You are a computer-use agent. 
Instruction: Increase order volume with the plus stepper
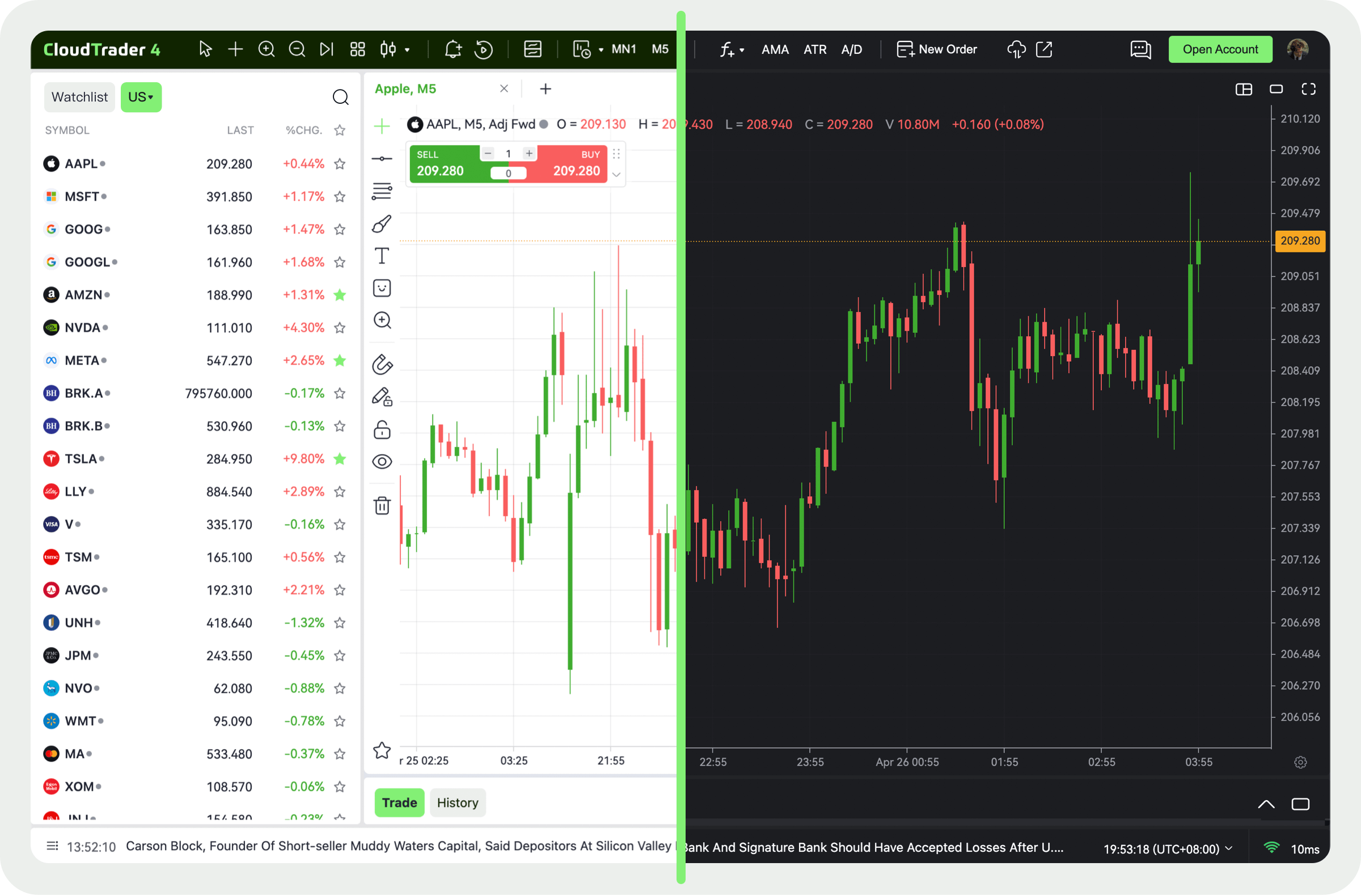click(x=529, y=153)
